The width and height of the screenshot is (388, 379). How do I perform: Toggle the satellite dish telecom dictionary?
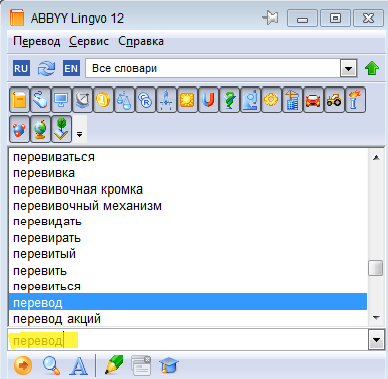click(82, 99)
